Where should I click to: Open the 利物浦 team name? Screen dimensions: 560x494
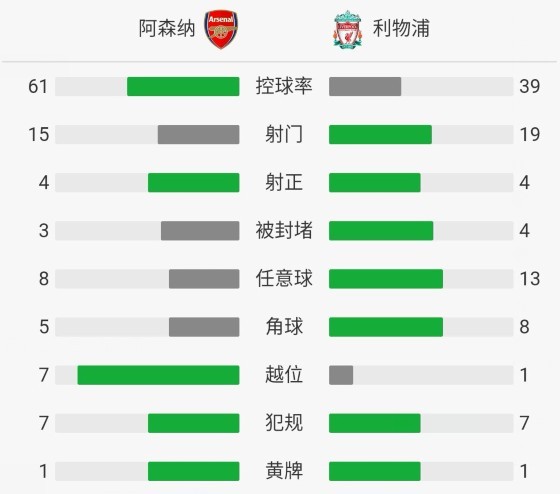tap(401, 28)
